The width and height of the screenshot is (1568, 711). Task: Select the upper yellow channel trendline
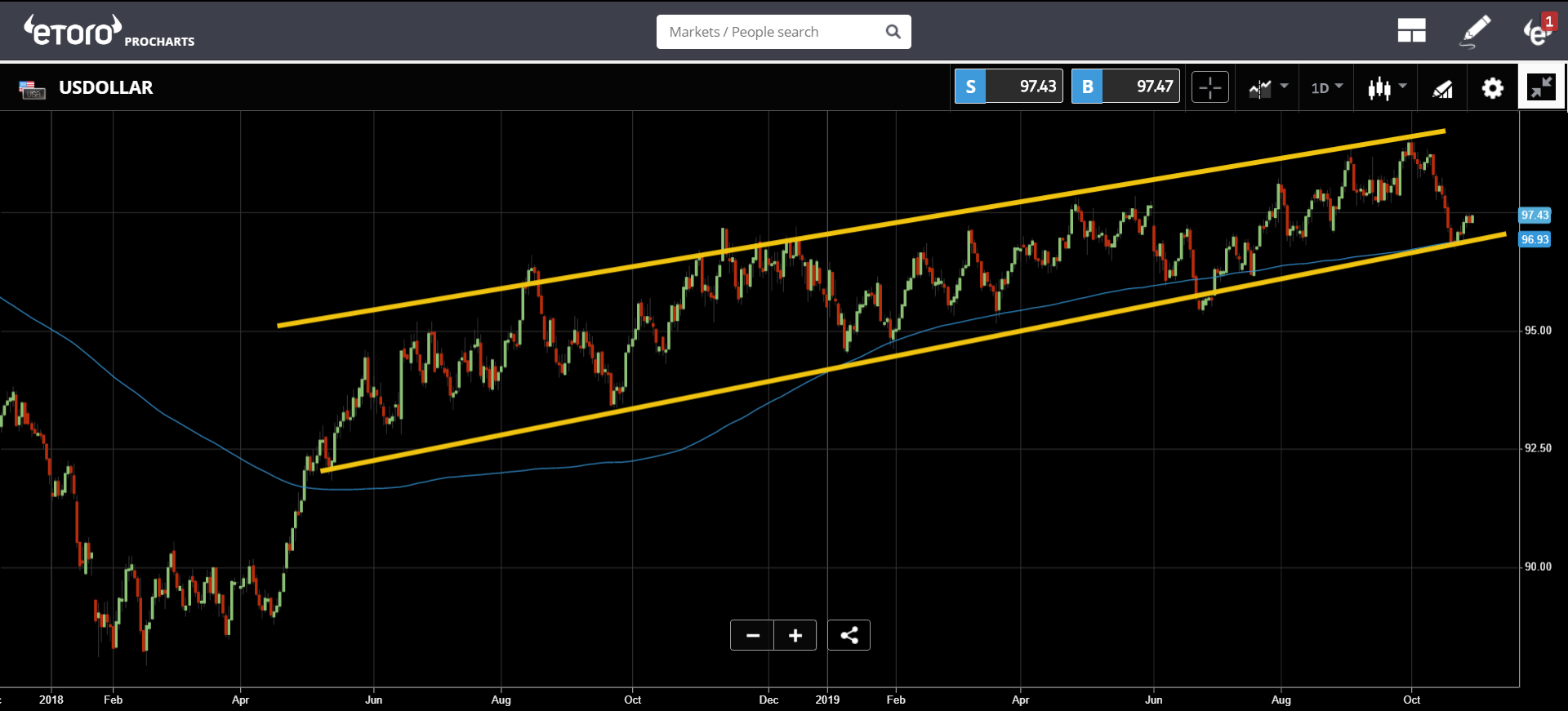click(x=862, y=228)
